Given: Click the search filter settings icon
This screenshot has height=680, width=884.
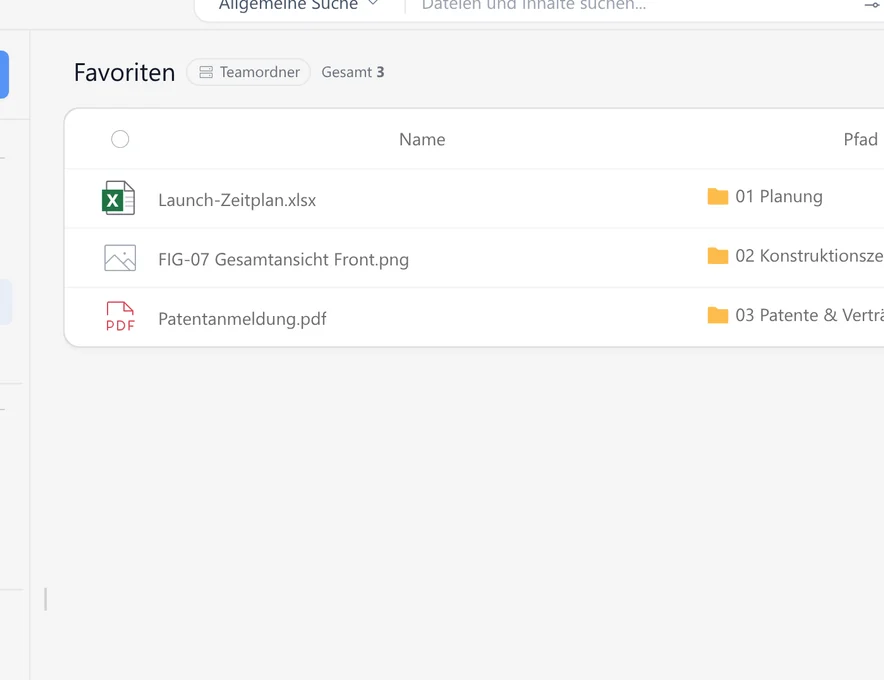Looking at the screenshot, I should pos(872,5).
